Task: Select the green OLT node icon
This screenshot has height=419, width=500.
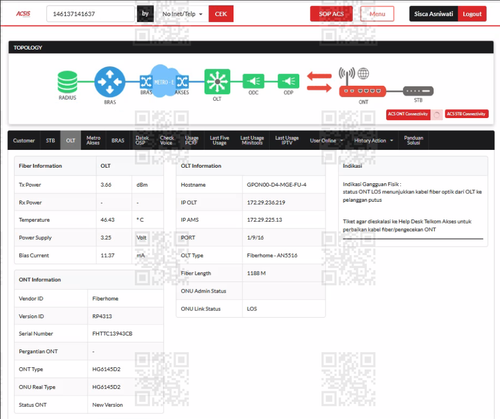Action: (x=217, y=81)
